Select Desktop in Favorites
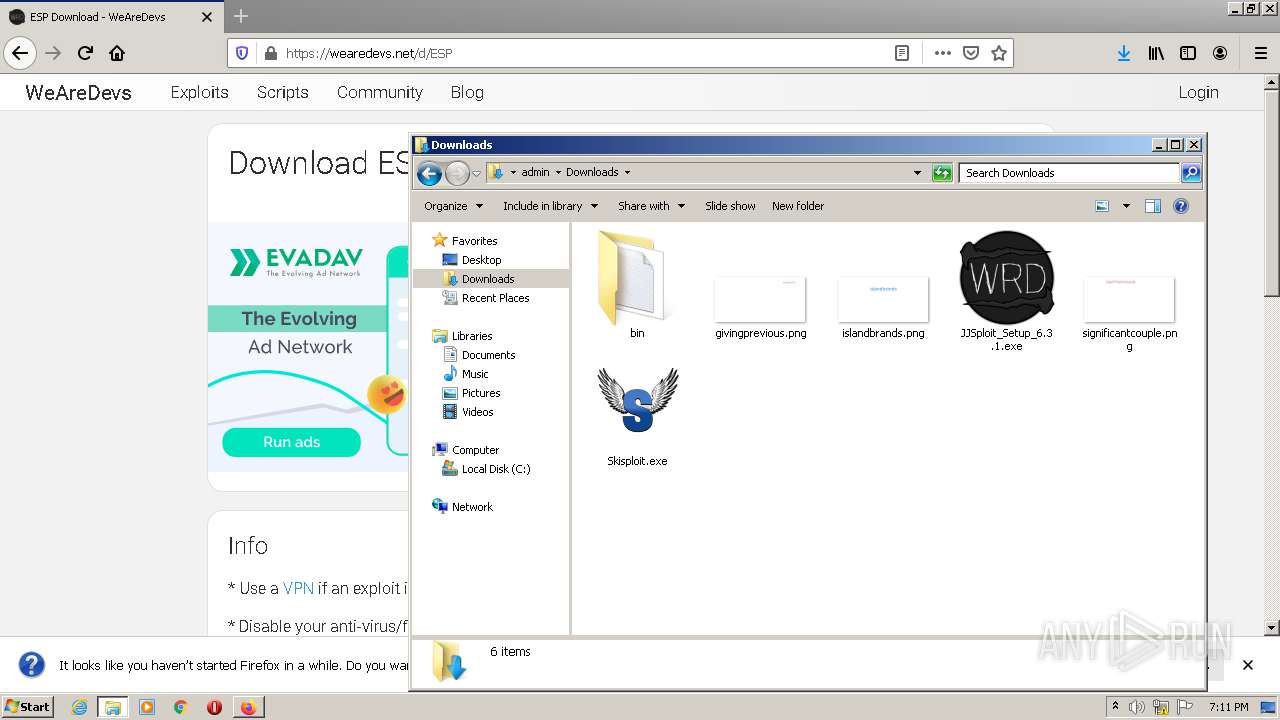The width and height of the screenshot is (1280, 720). [x=472, y=260]
